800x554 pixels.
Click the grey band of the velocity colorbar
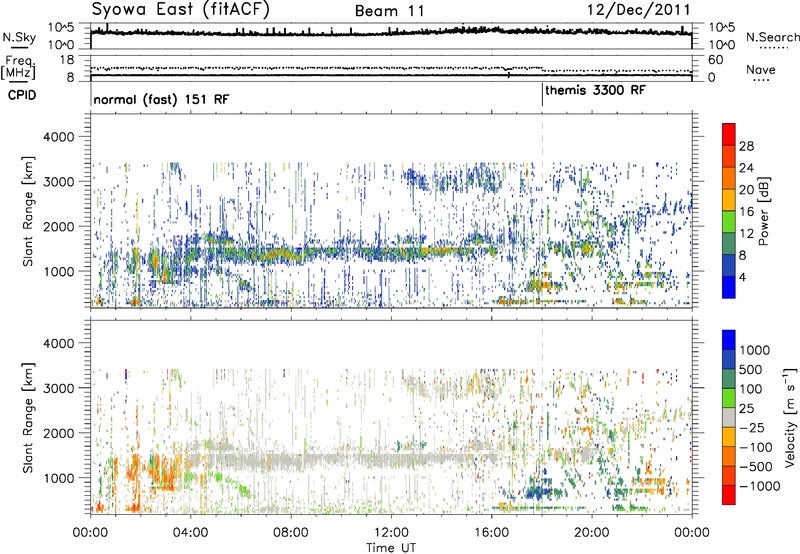coord(729,417)
